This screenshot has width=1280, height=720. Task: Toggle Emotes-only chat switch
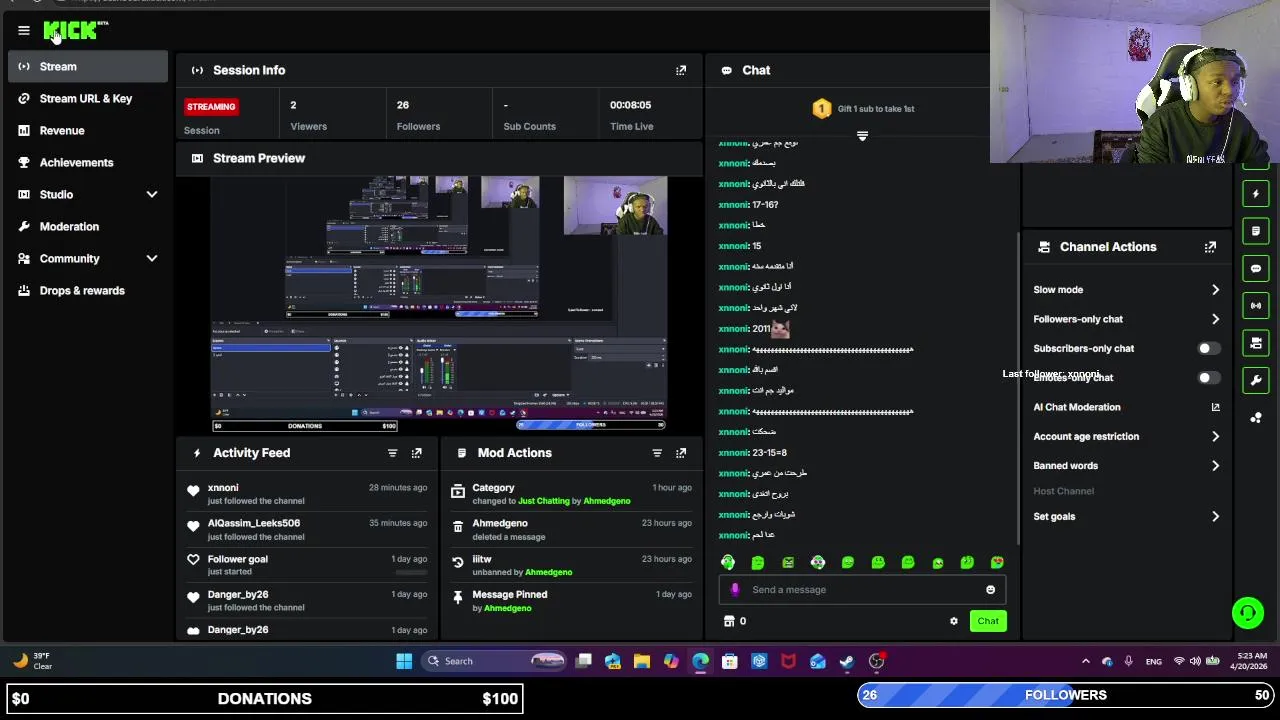pyautogui.click(x=1209, y=378)
